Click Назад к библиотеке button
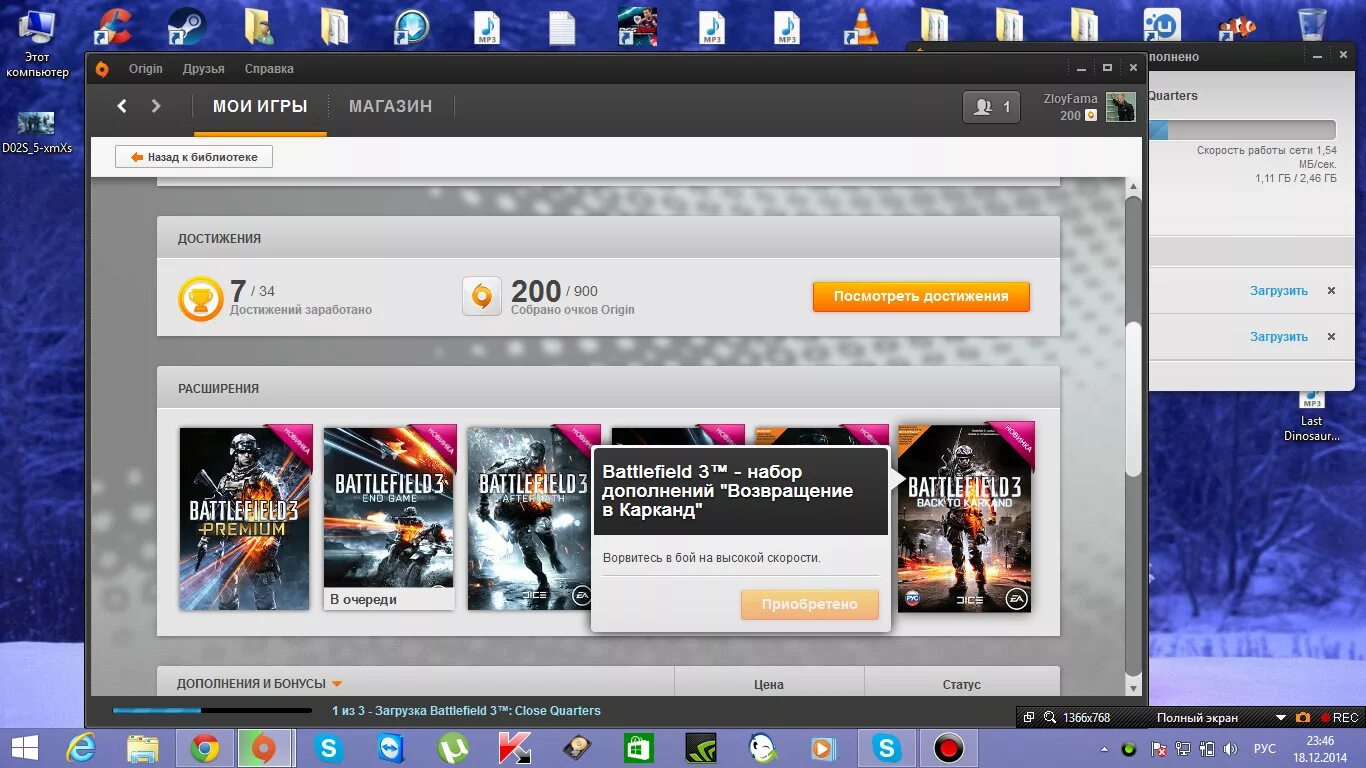The height and width of the screenshot is (768, 1366). point(194,157)
